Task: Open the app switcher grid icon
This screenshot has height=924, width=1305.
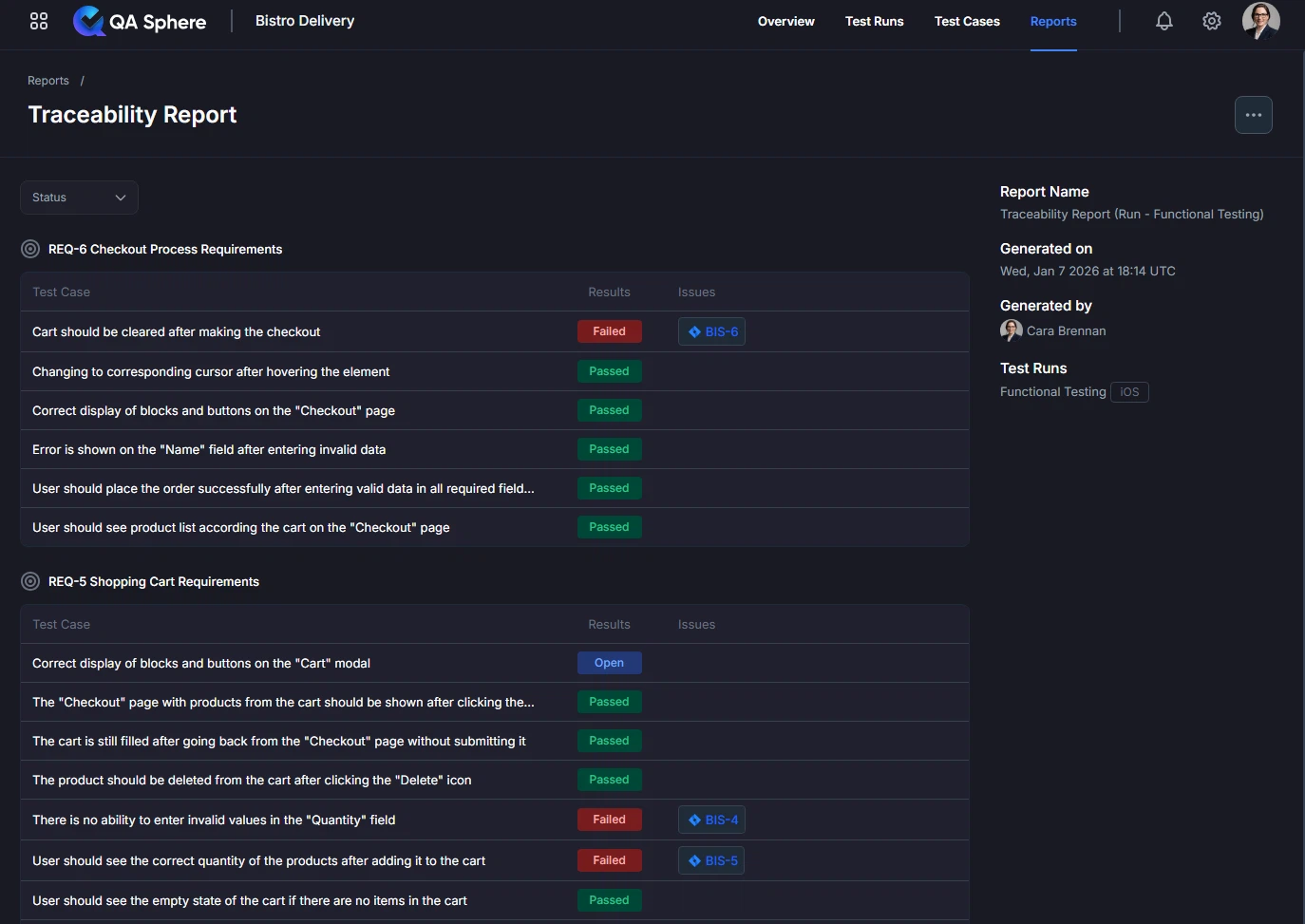Action: tap(39, 21)
